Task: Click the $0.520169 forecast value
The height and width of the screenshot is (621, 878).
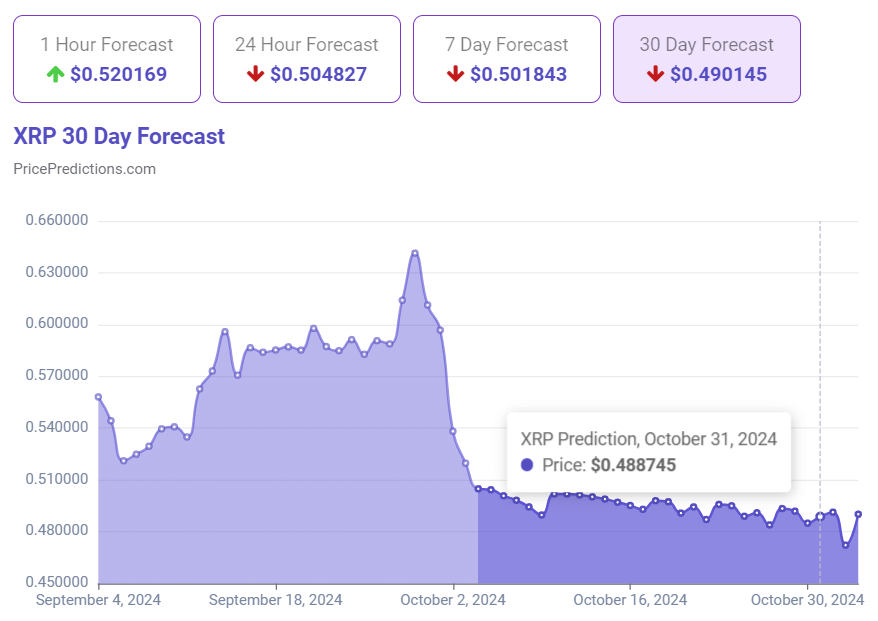Action: click(119, 74)
